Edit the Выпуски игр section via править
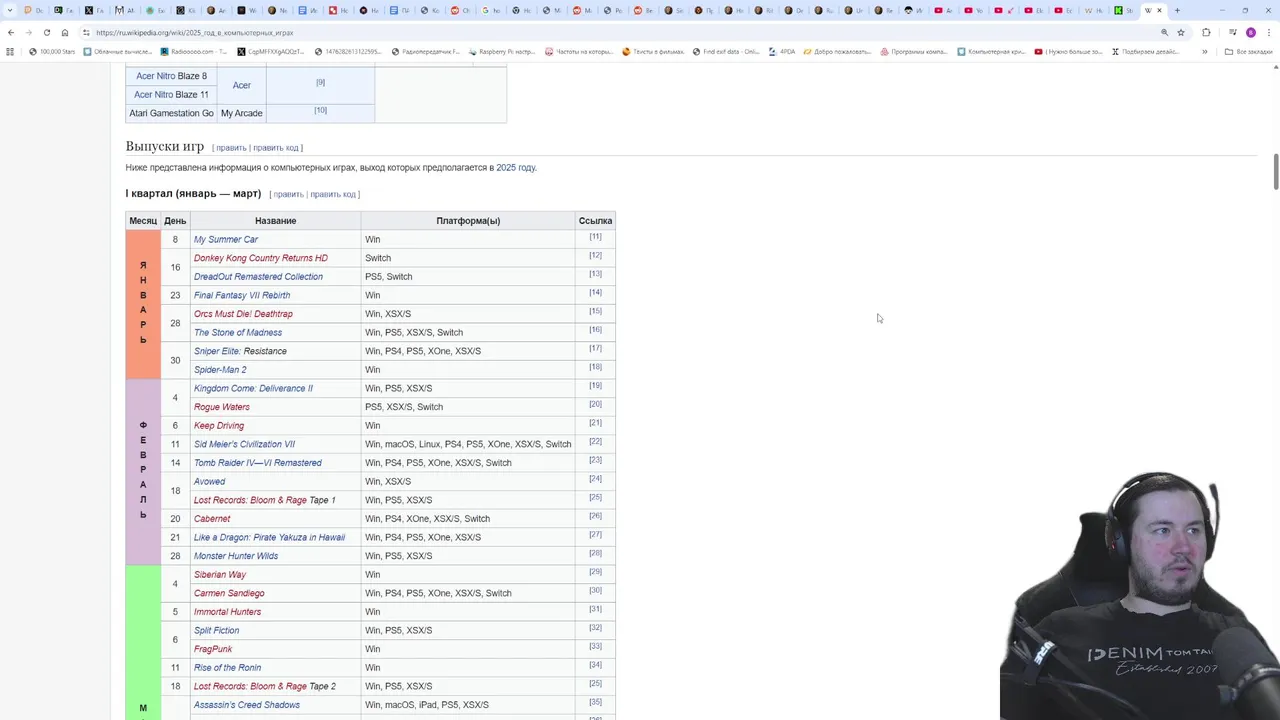1280x720 pixels. coord(231,148)
